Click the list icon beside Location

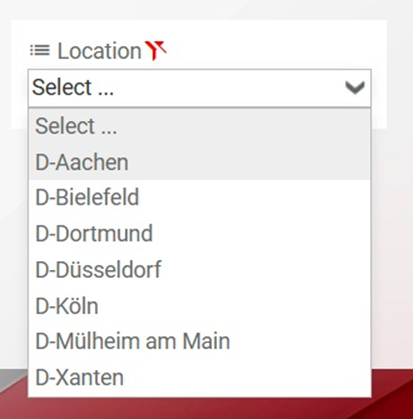[40, 51]
